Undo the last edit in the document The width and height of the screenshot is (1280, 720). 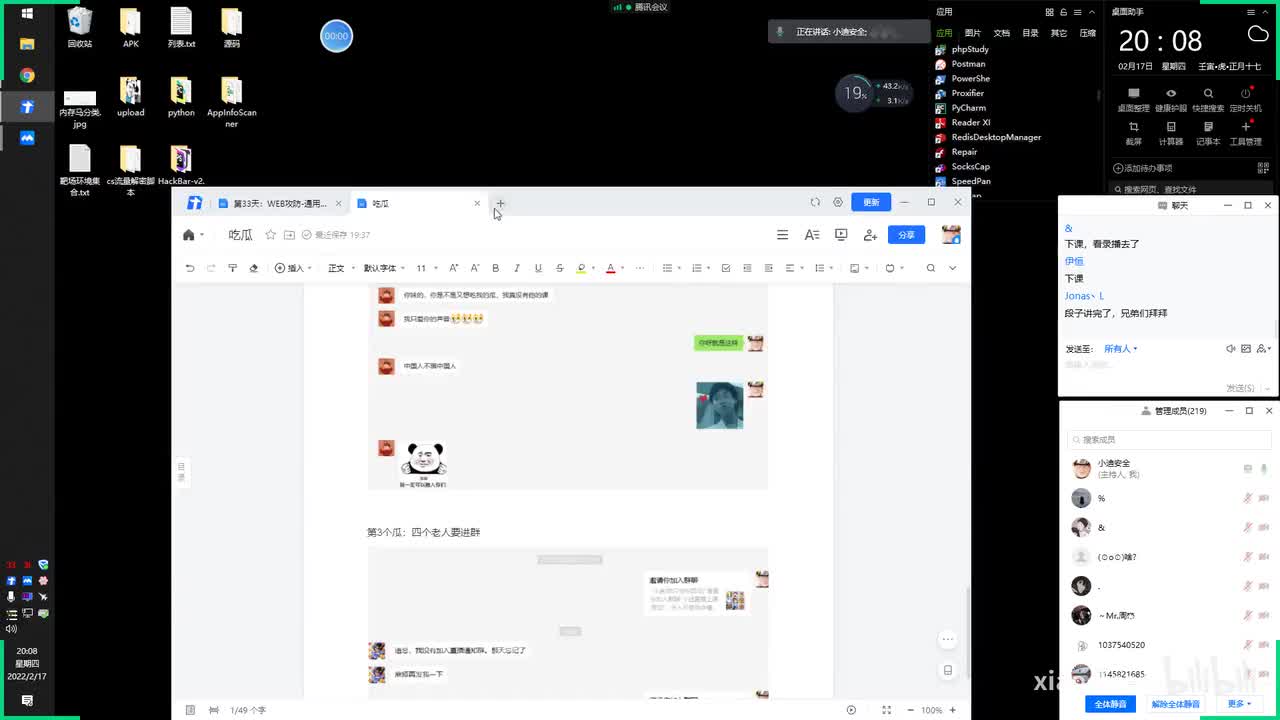tap(190, 268)
